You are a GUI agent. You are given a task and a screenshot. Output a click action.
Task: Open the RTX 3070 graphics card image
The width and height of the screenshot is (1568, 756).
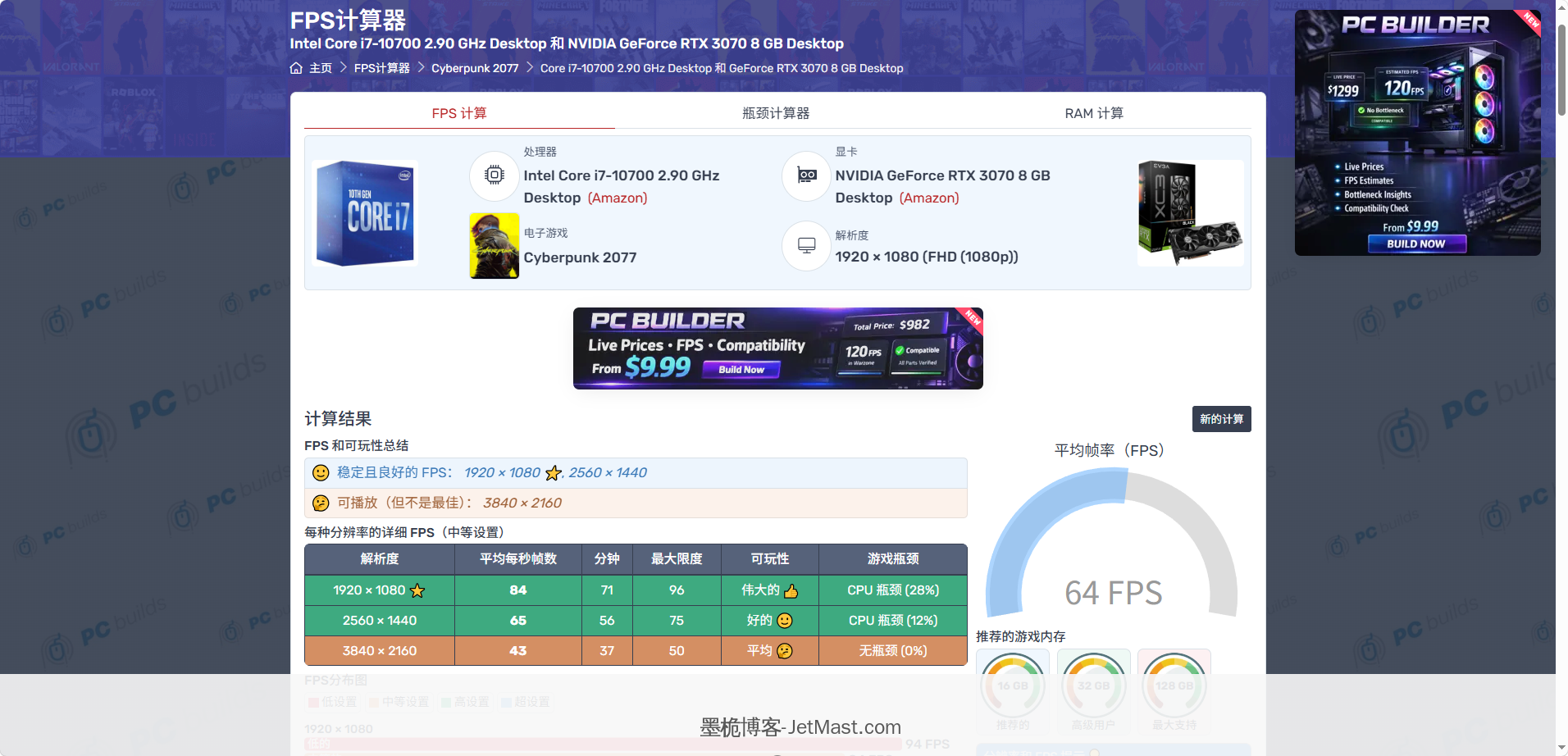[1190, 213]
